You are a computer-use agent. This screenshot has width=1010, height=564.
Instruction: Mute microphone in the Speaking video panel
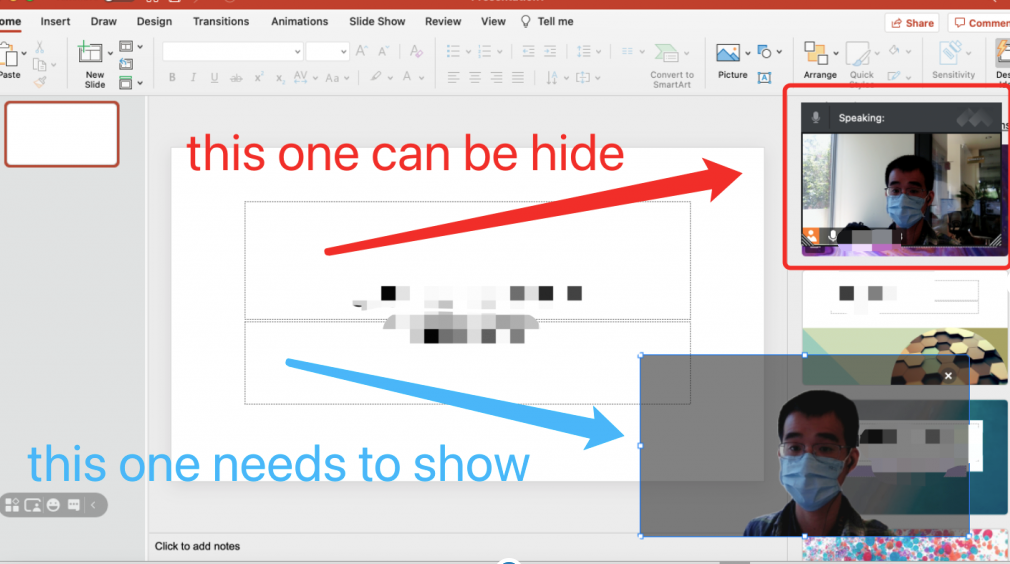[832, 236]
